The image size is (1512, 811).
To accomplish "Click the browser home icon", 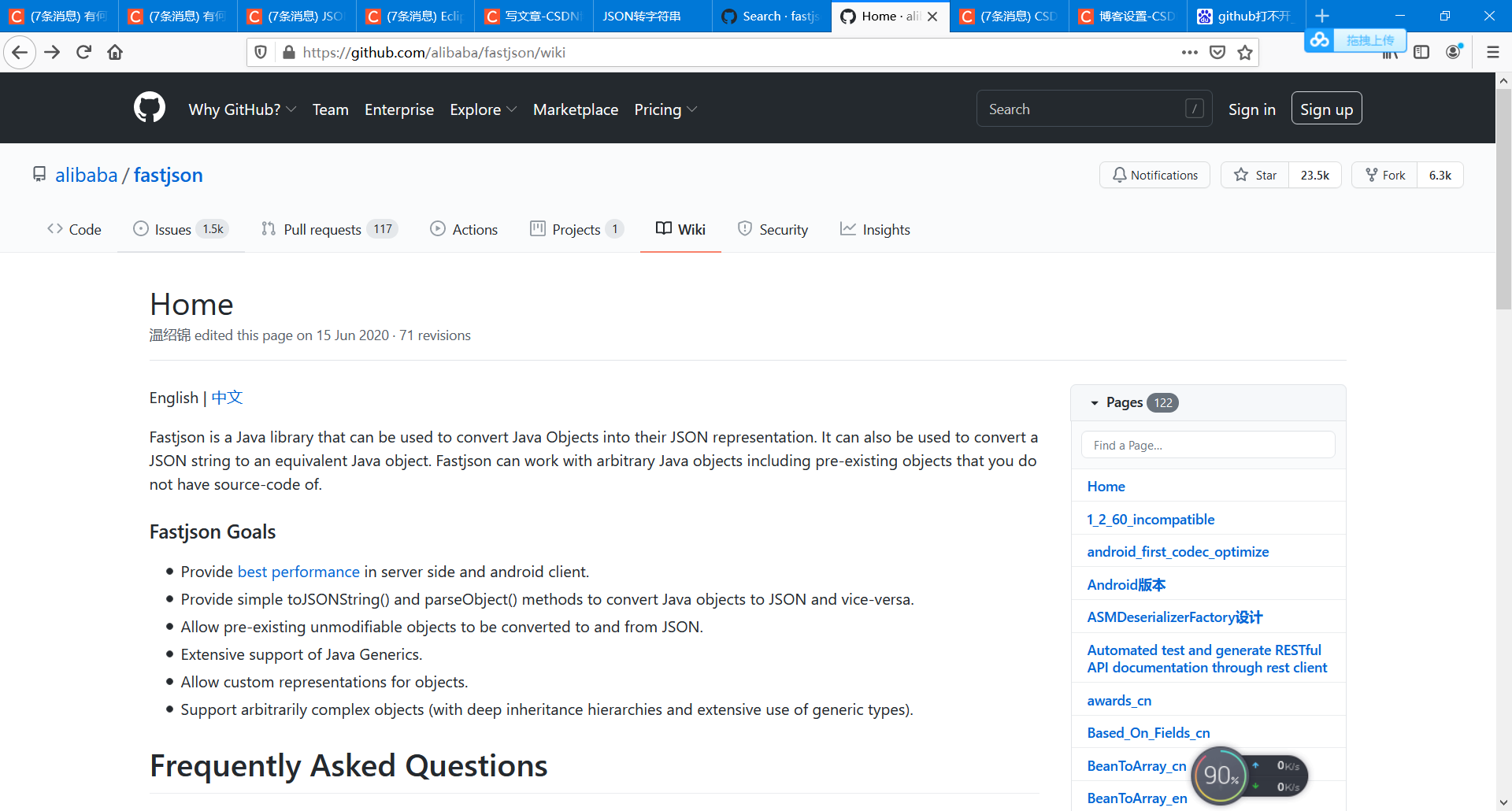I will [115, 52].
